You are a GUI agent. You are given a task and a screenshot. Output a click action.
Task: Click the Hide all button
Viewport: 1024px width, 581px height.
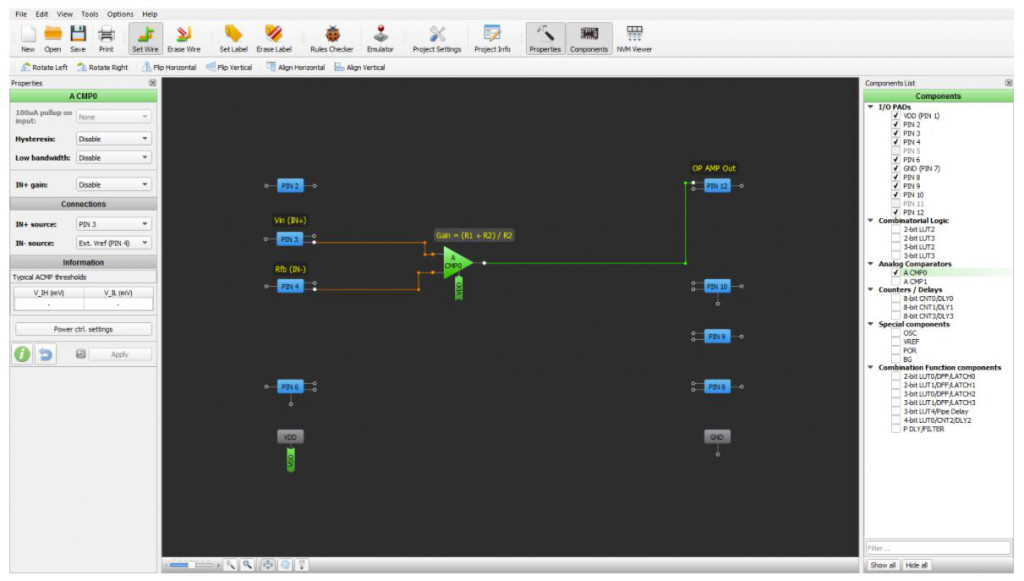[917, 565]
